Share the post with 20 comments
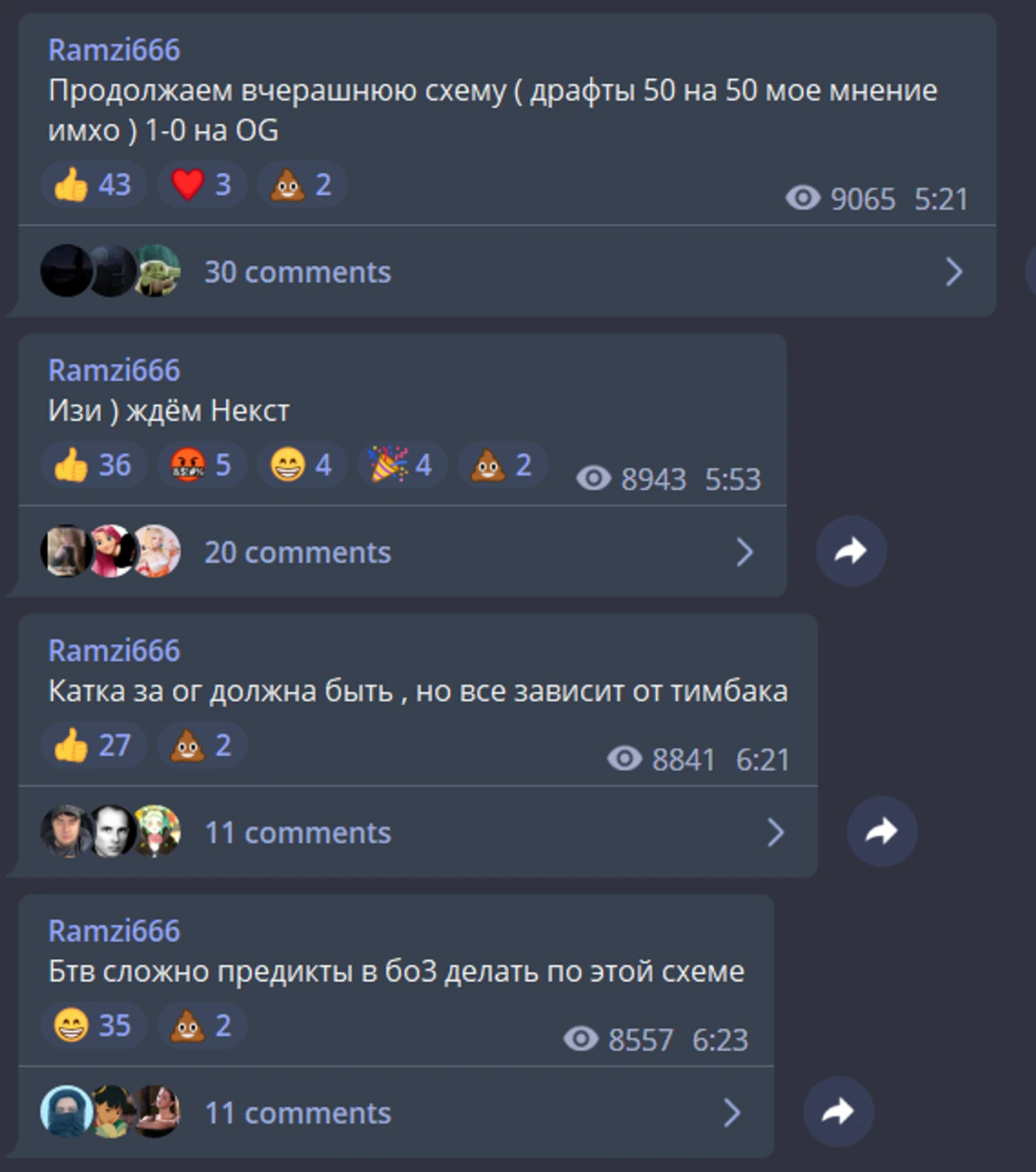 point(851,551)
